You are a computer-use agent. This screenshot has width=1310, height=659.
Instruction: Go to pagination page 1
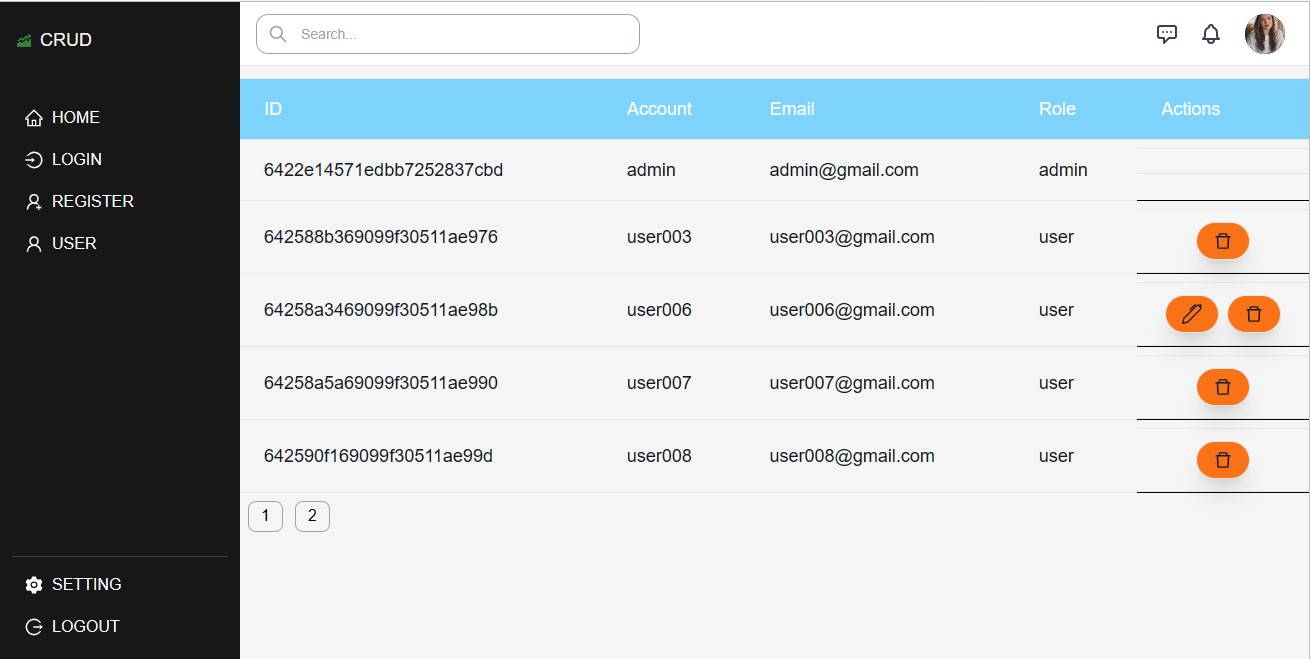[x=265, y=516]
